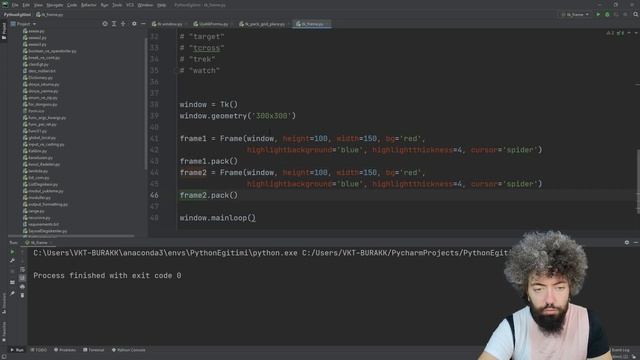
Task: Open the Event Log
Action: 620,350
